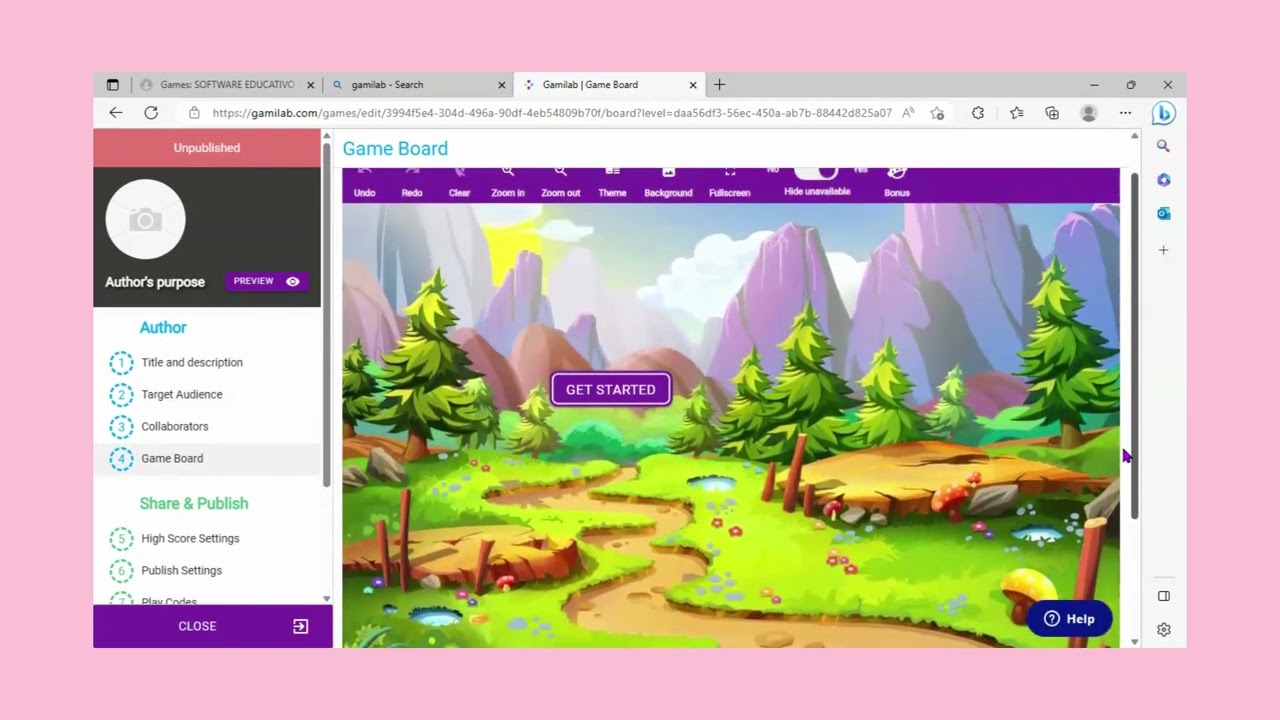
Task: Toggle the Edge sidebar panel icon
Action: [x=1163, y=596]
